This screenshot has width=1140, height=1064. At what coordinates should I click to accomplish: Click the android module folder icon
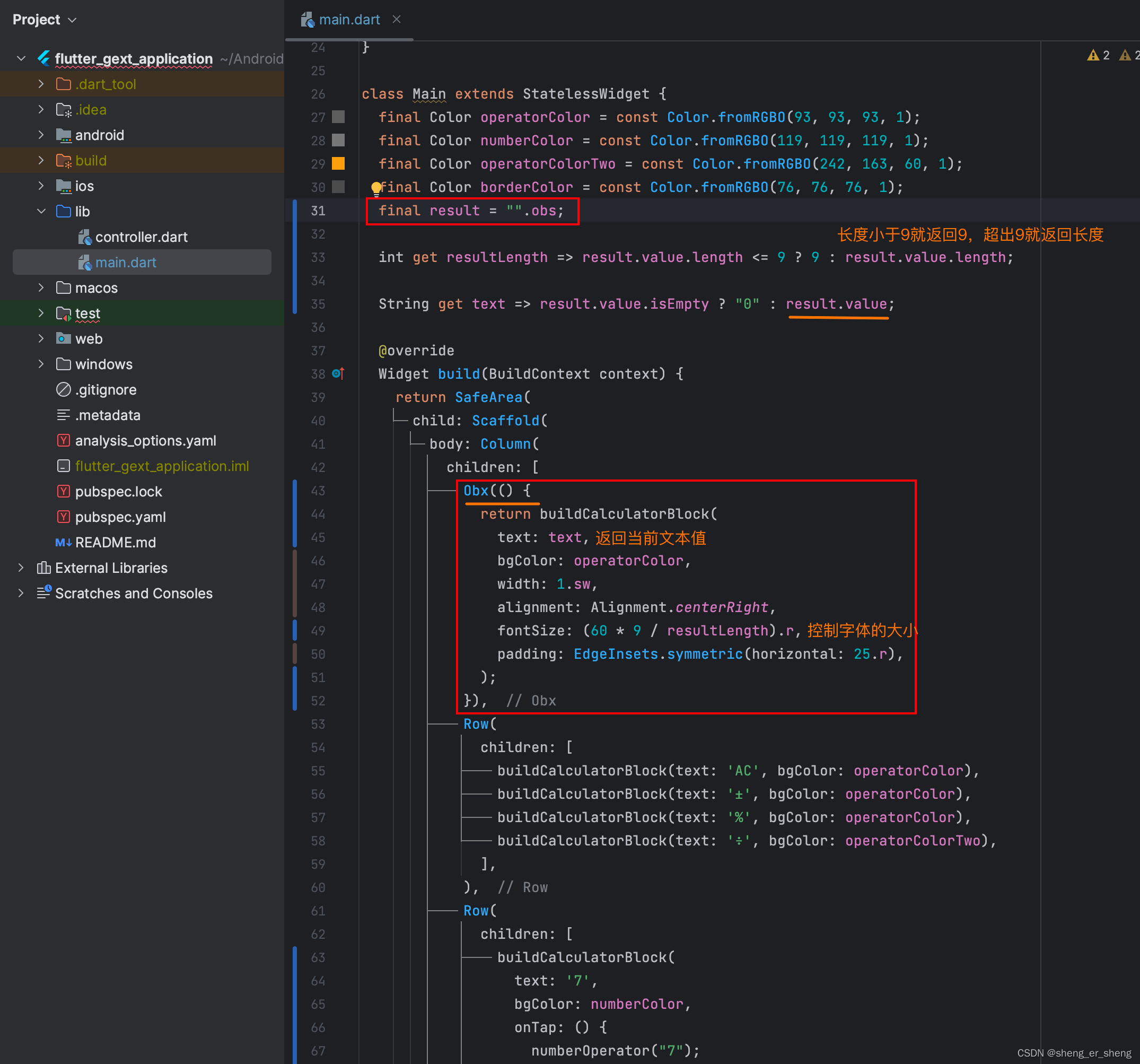click(64, 135)
